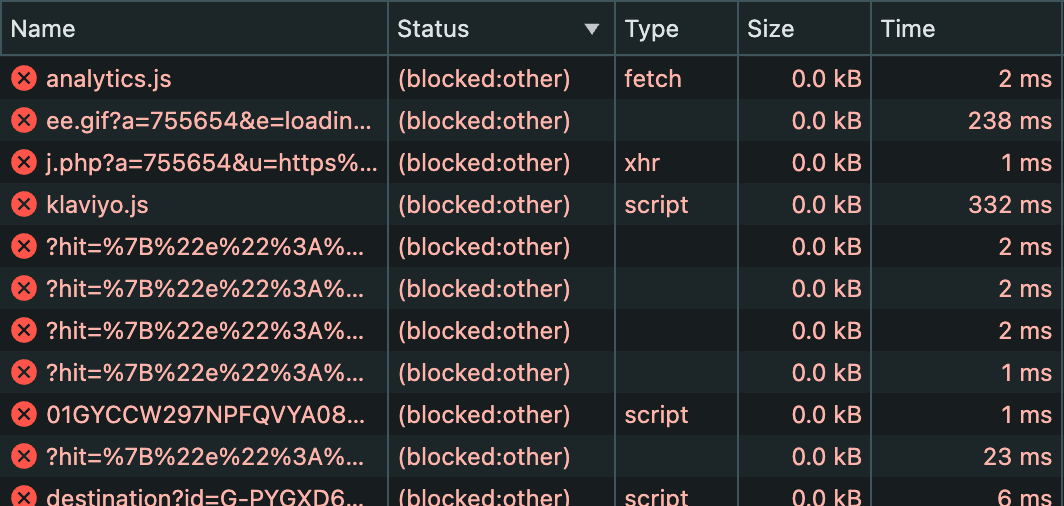Image resolution: width=1064 pixels, height=506 pixels.
Task: Toggle the sort arrow in the Status column header
Action: pyautogui.click(x=592, y=29)
